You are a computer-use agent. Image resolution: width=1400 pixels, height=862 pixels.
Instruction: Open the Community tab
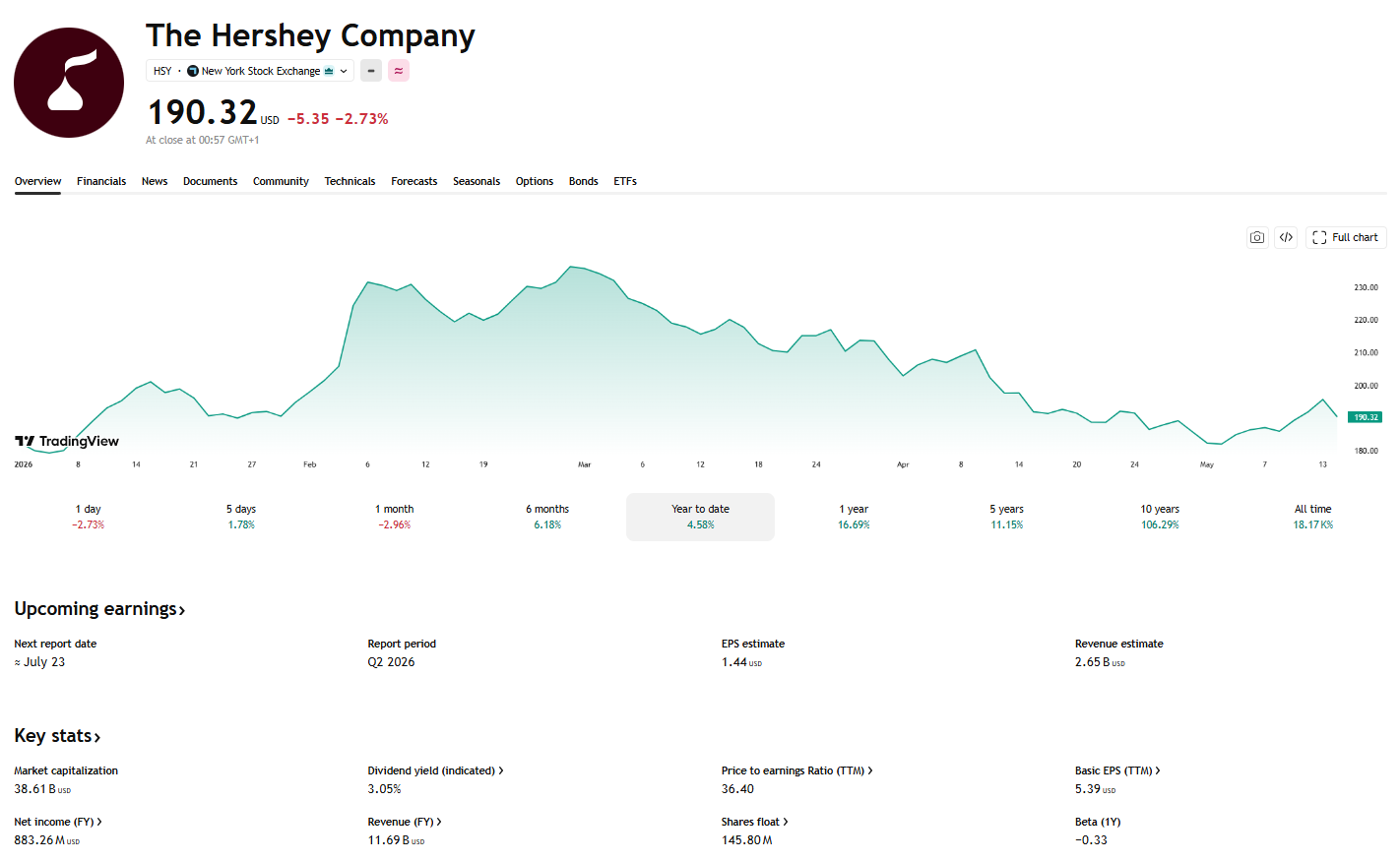click(x=281, y=181)
